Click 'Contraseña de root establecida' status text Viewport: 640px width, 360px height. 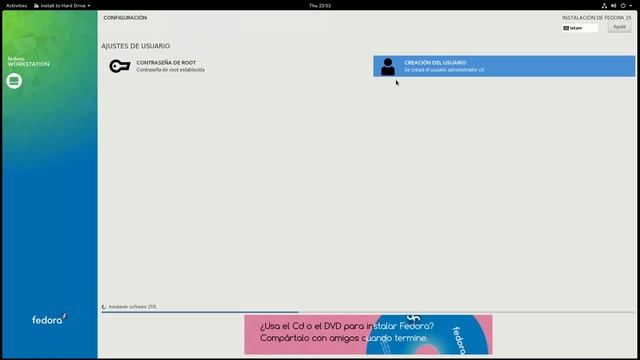click(170, 70)
